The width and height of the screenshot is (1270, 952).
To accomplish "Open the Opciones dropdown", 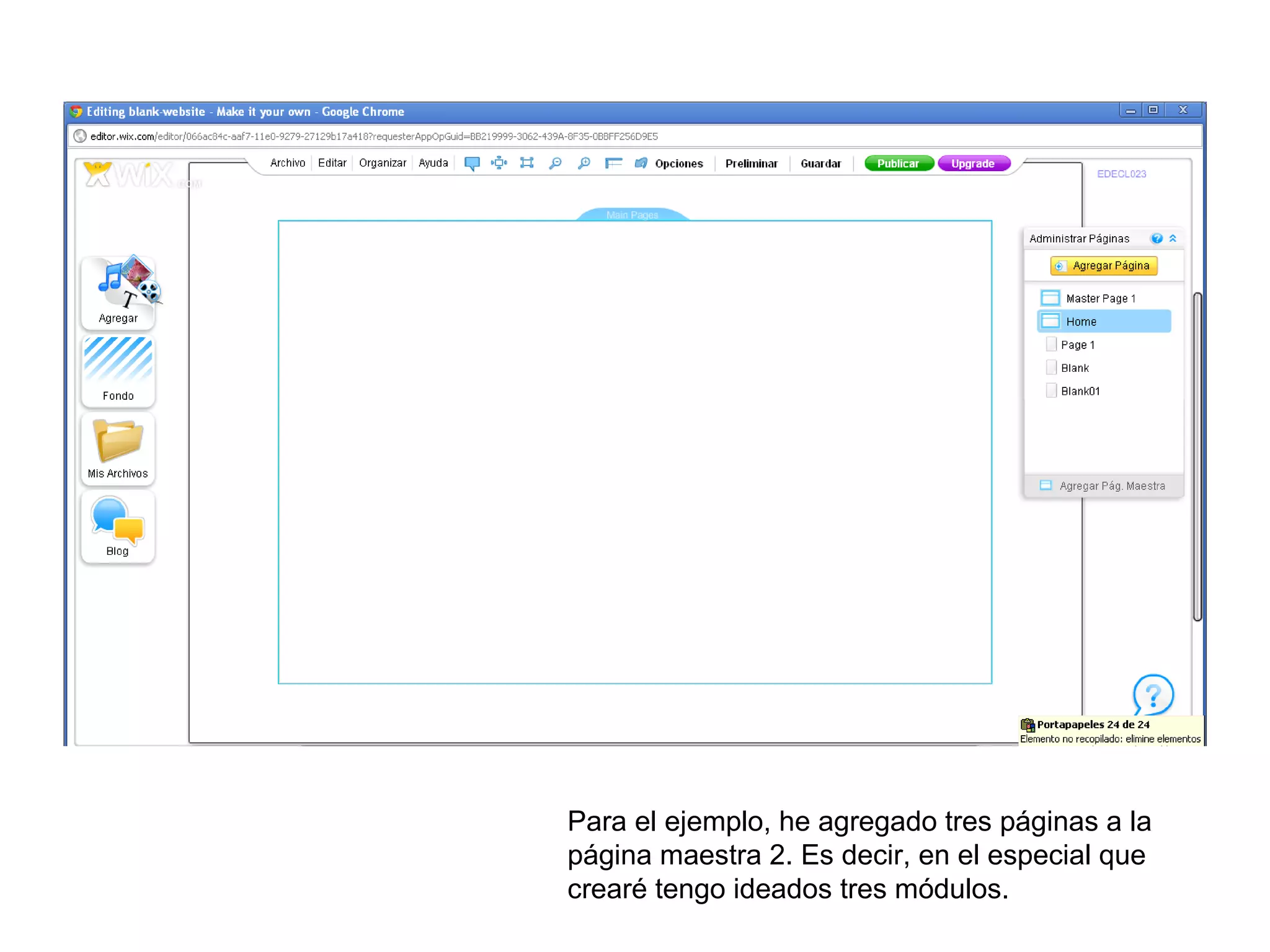I will 678,164.
